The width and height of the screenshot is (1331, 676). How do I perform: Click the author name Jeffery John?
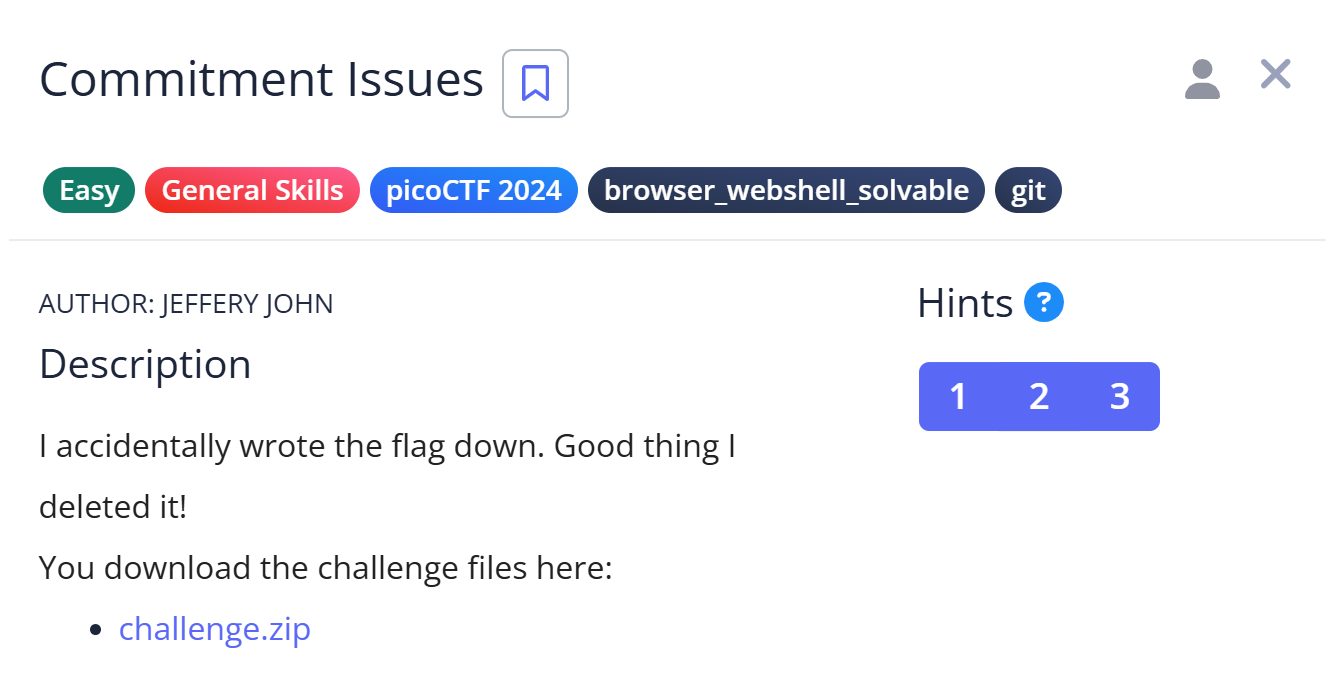point(247,303)
